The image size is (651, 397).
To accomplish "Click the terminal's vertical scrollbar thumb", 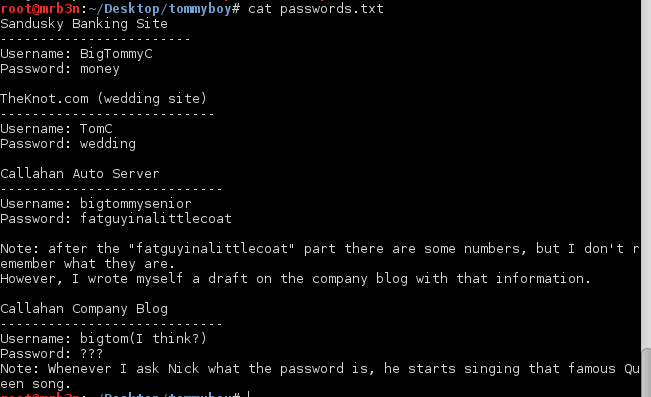I will click(x=646, y=372).
